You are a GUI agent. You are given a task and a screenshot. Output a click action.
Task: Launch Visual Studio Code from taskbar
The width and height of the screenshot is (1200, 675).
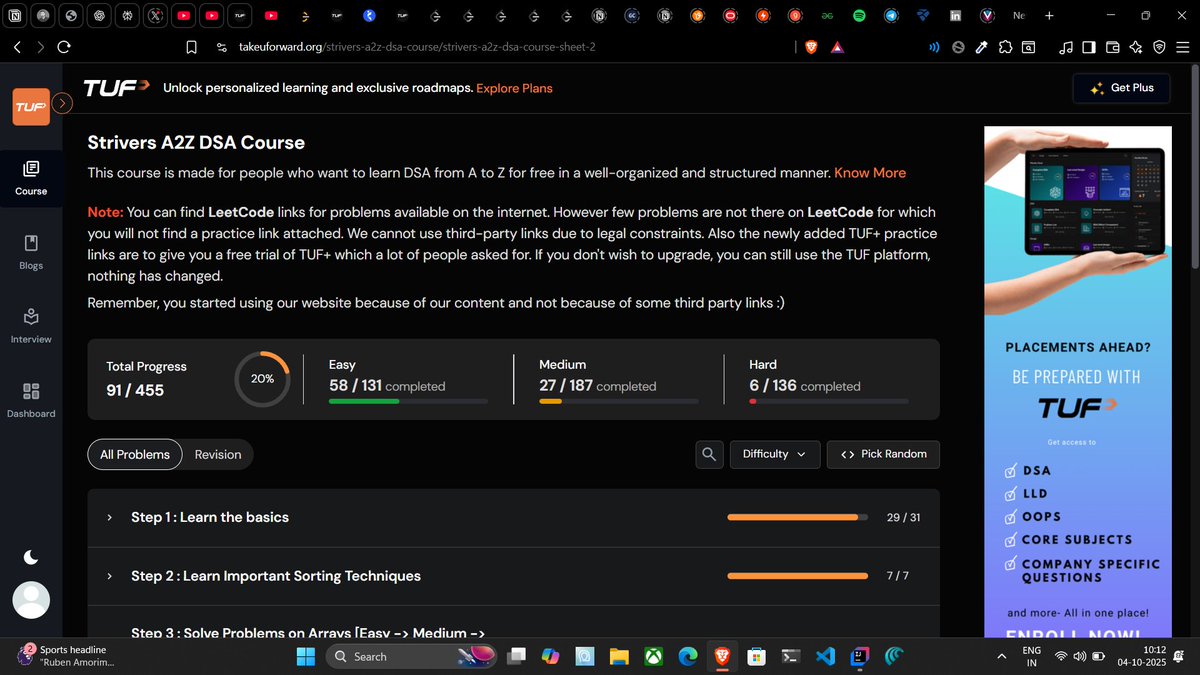click(825, 656)
